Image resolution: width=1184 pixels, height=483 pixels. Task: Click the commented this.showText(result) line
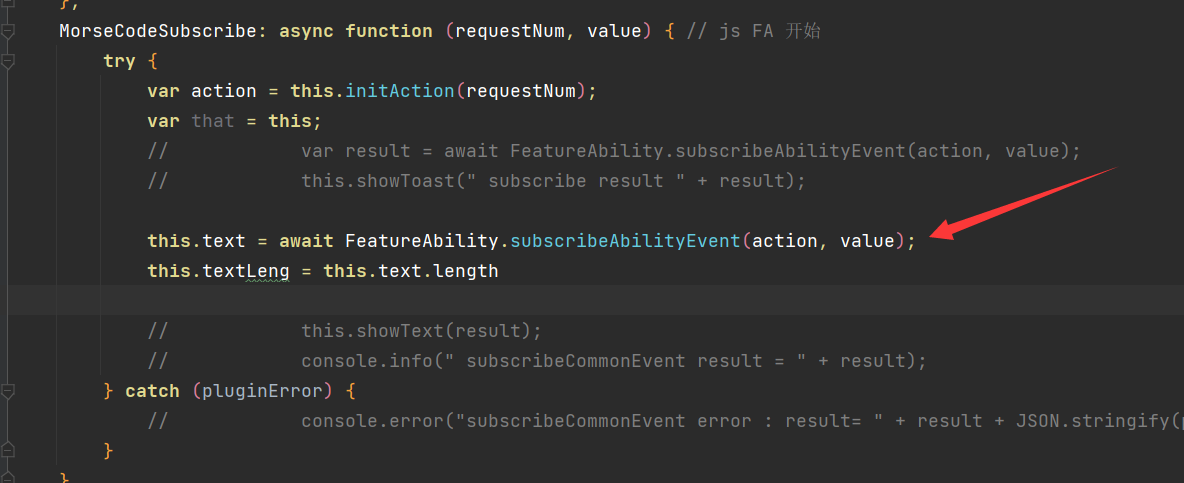(x=345, y=331)
